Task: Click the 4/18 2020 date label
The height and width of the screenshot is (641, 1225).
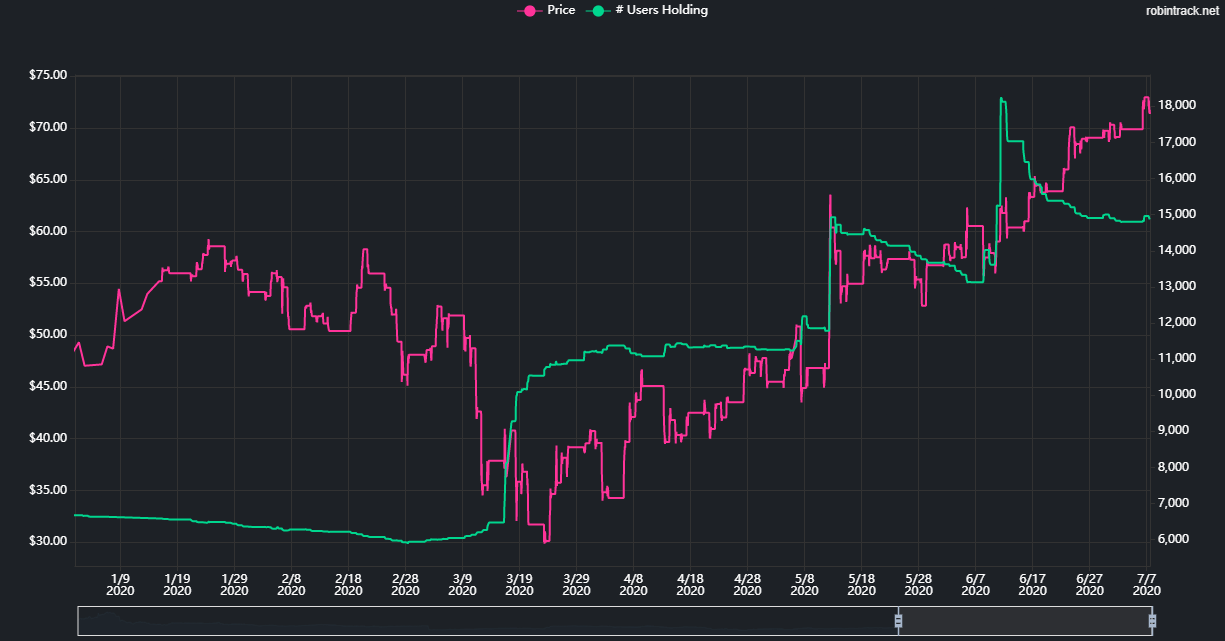Action: point(690,584)
